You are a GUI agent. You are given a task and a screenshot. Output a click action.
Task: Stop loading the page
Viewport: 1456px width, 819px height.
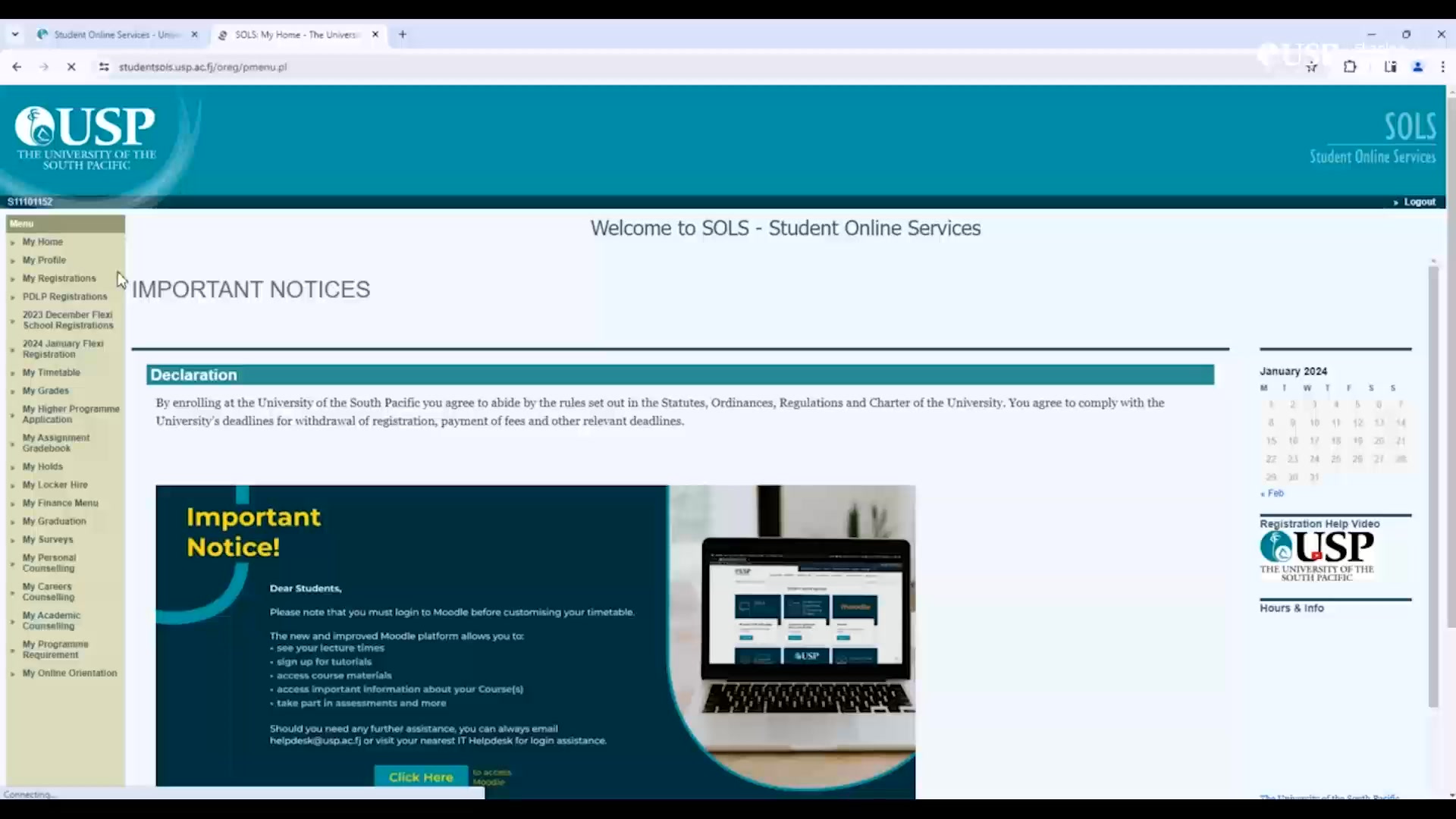(x=71, y=67)
